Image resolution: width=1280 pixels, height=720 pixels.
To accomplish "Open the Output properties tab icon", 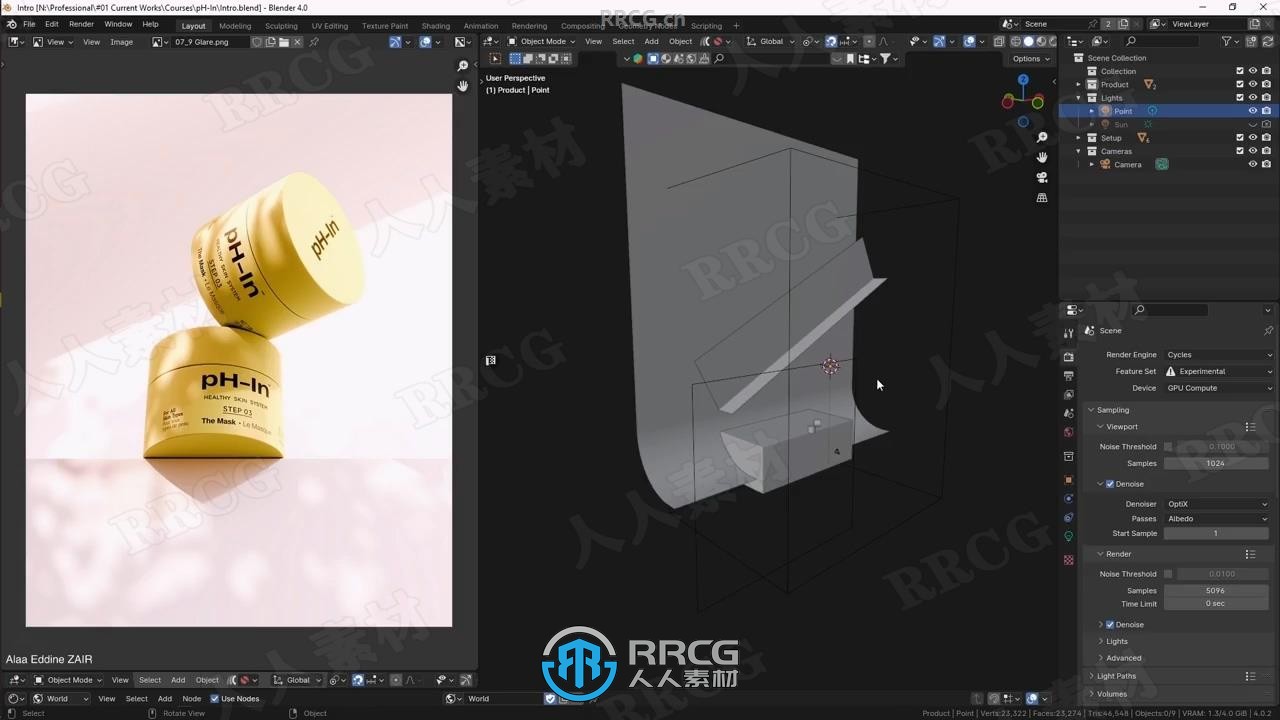I will [x=1068, y=376].
